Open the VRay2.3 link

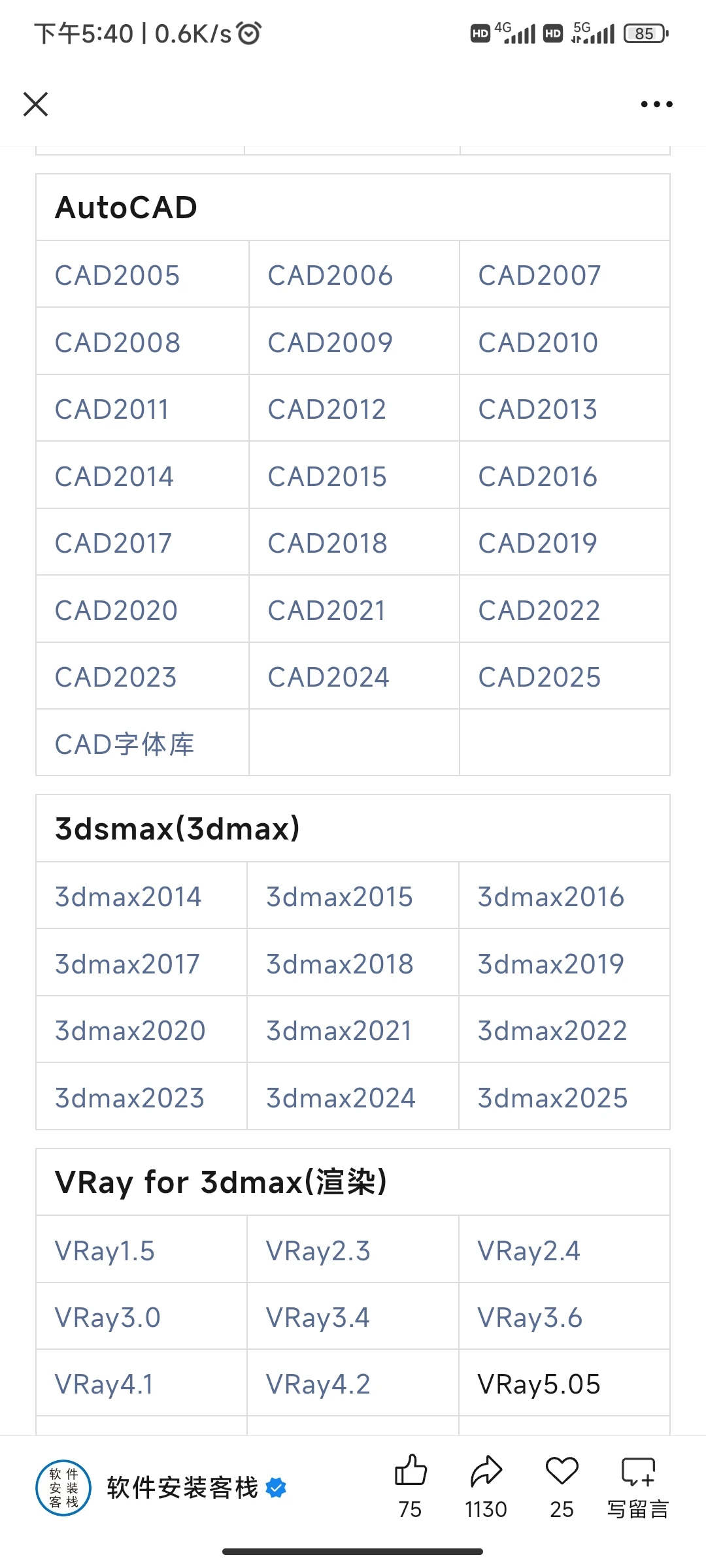click(318, 1250)
